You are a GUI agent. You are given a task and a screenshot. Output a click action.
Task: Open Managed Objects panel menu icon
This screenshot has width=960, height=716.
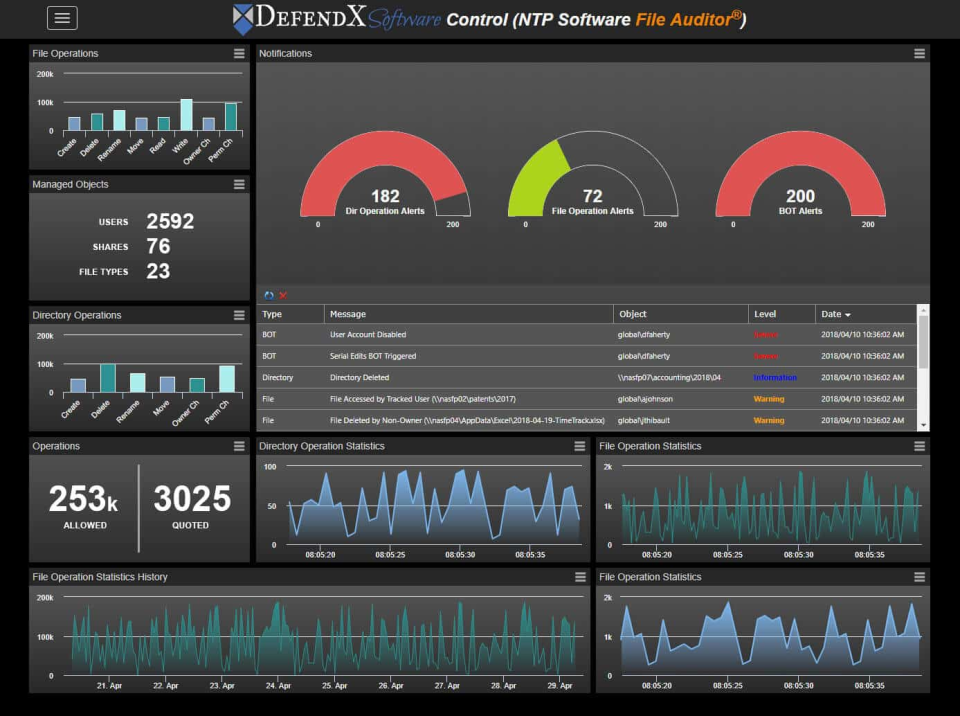[x=239, y=184]
